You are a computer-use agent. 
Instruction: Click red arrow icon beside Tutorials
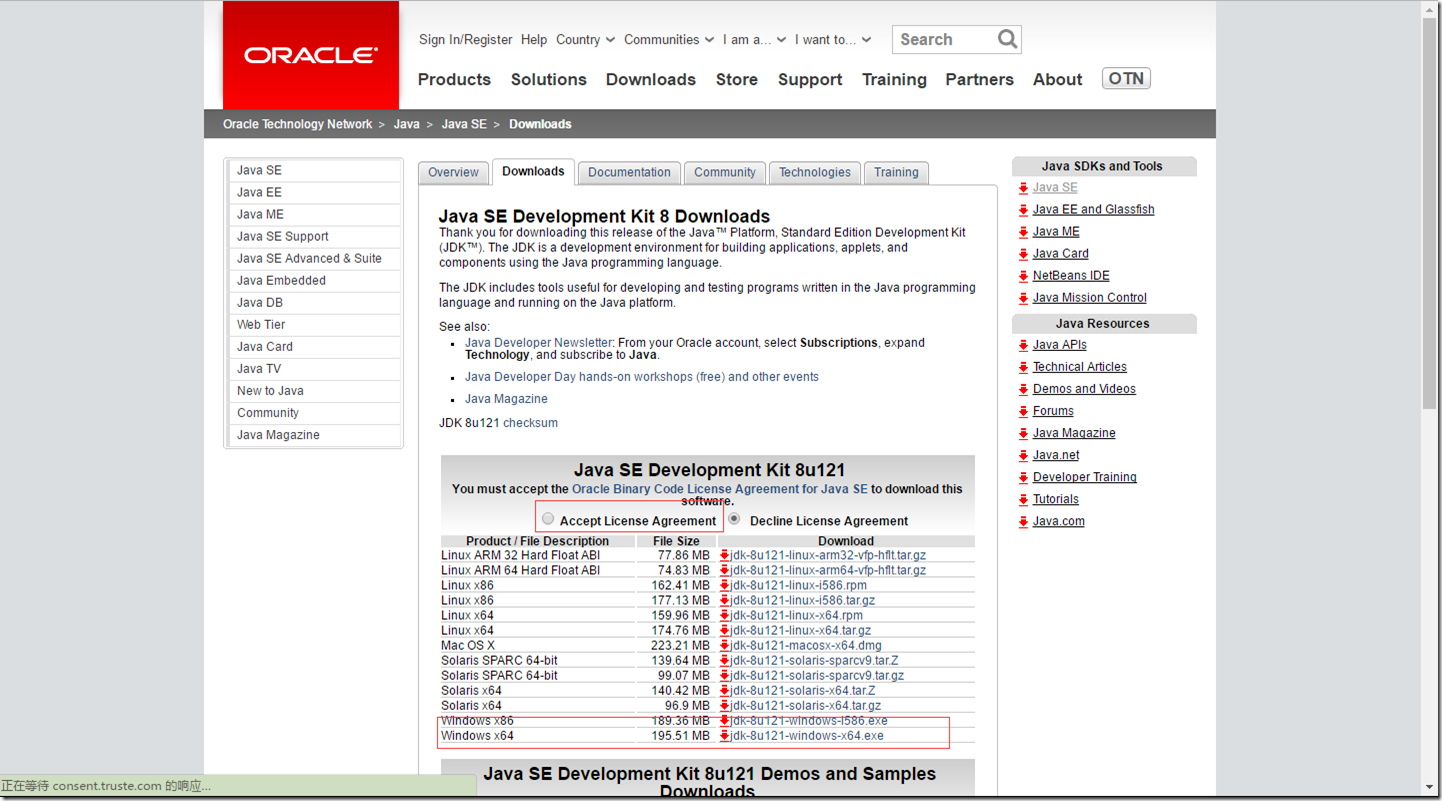tap(1023, 499)
